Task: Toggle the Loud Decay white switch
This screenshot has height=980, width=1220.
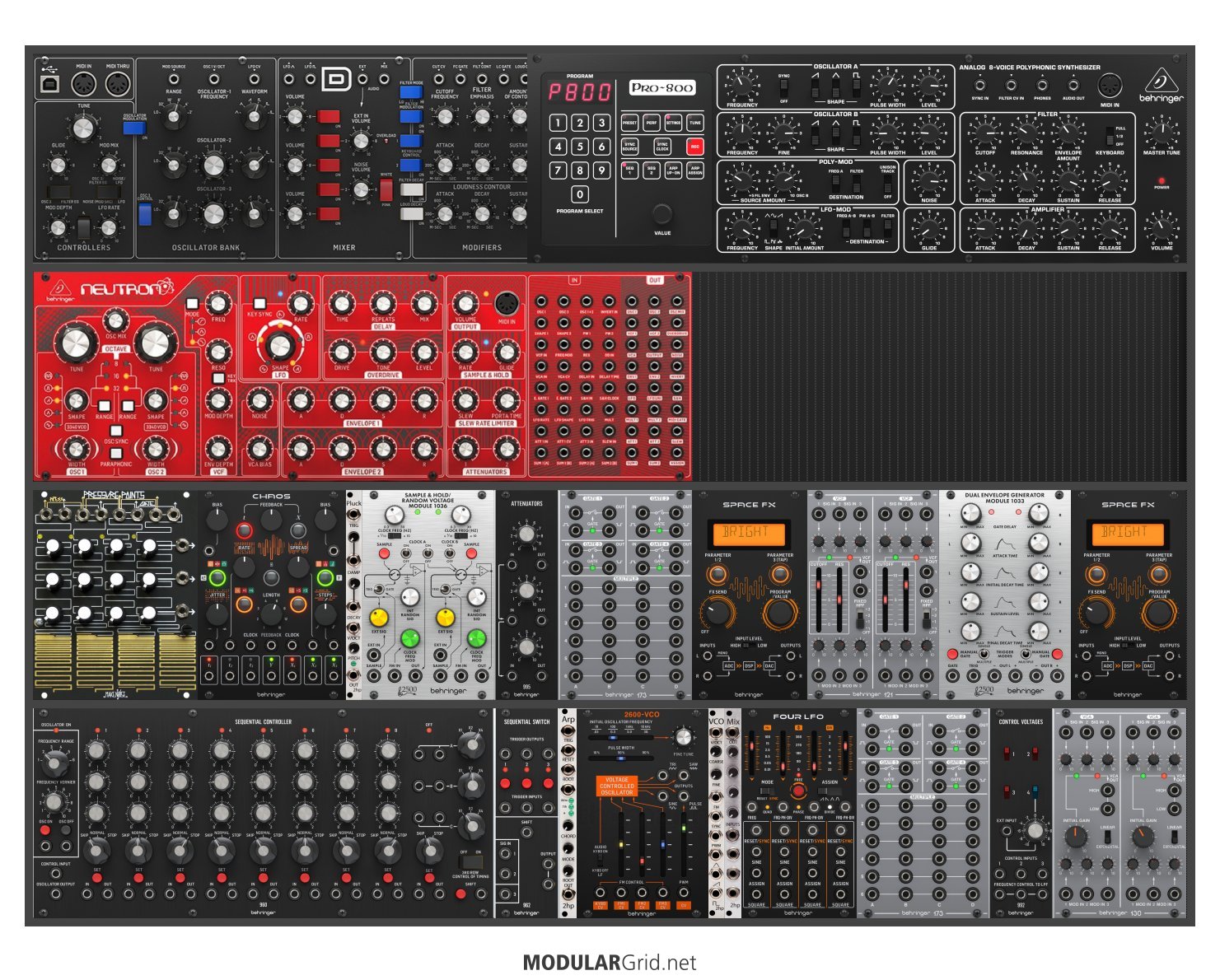Action: 411,214
